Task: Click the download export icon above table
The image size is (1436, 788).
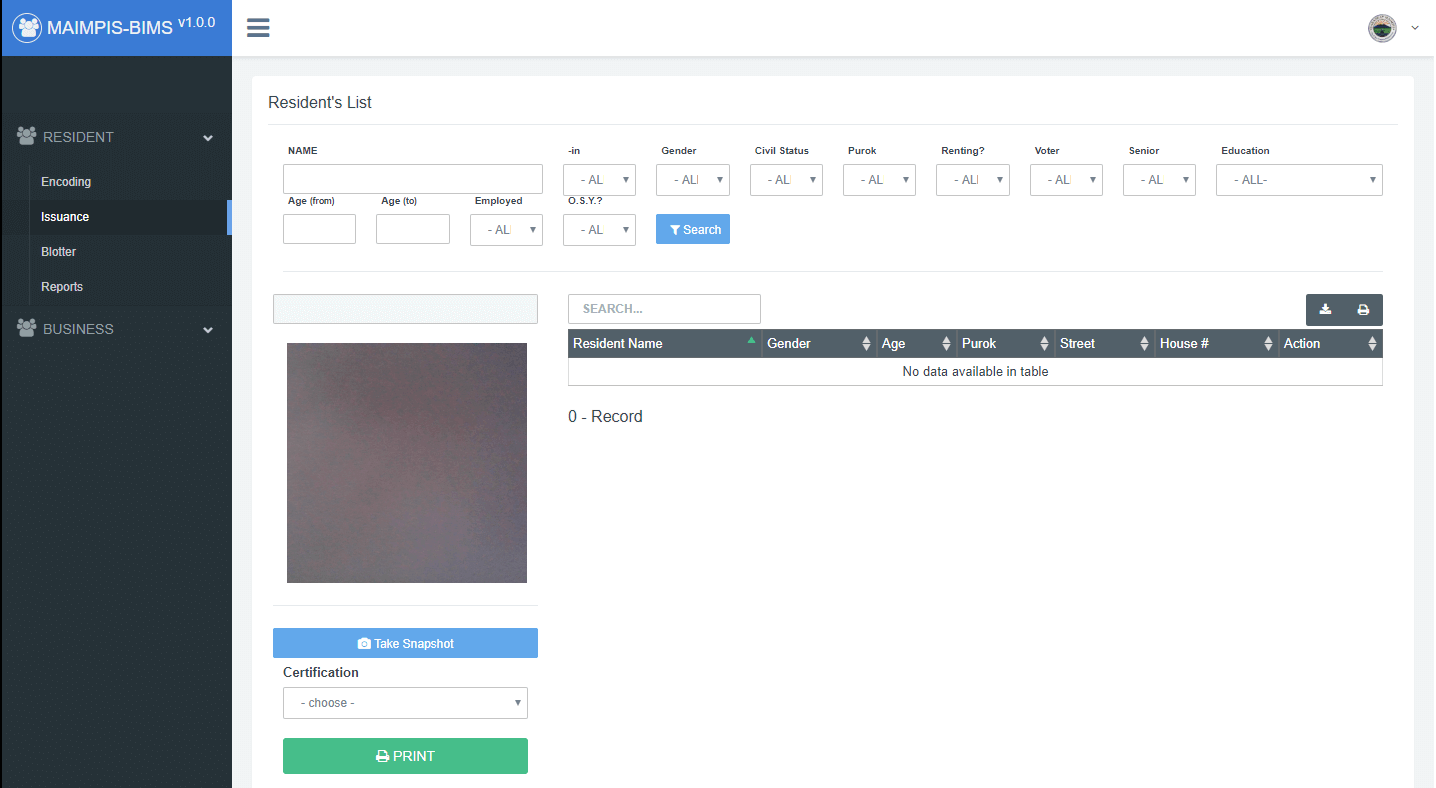Action: coord(1325,310)
